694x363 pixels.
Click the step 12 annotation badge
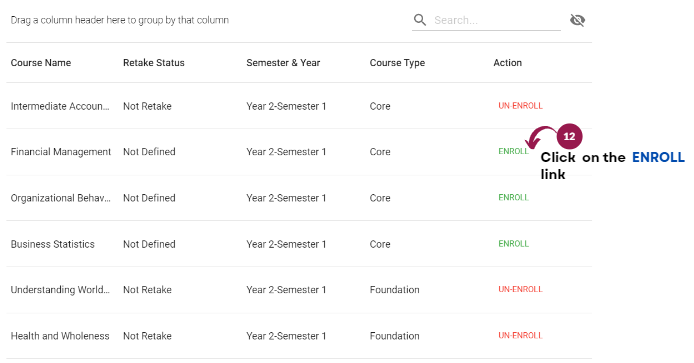pyautogui.click(x=569, y=136)
